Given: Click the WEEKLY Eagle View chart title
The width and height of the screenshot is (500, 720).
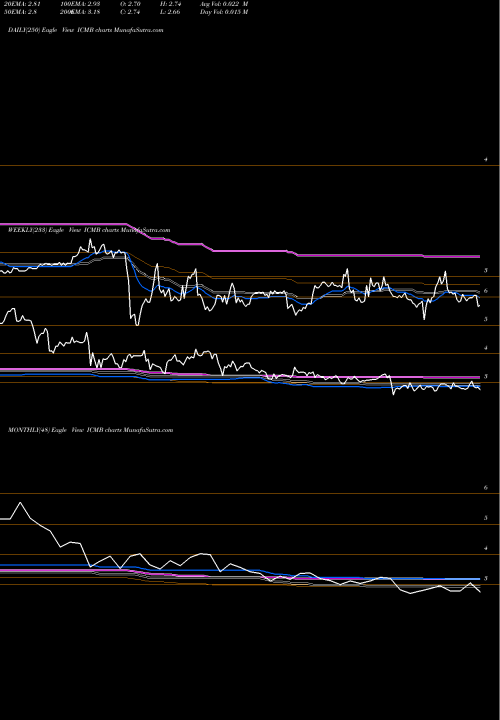Looking at the screenshot, I should tap(89, 230).
